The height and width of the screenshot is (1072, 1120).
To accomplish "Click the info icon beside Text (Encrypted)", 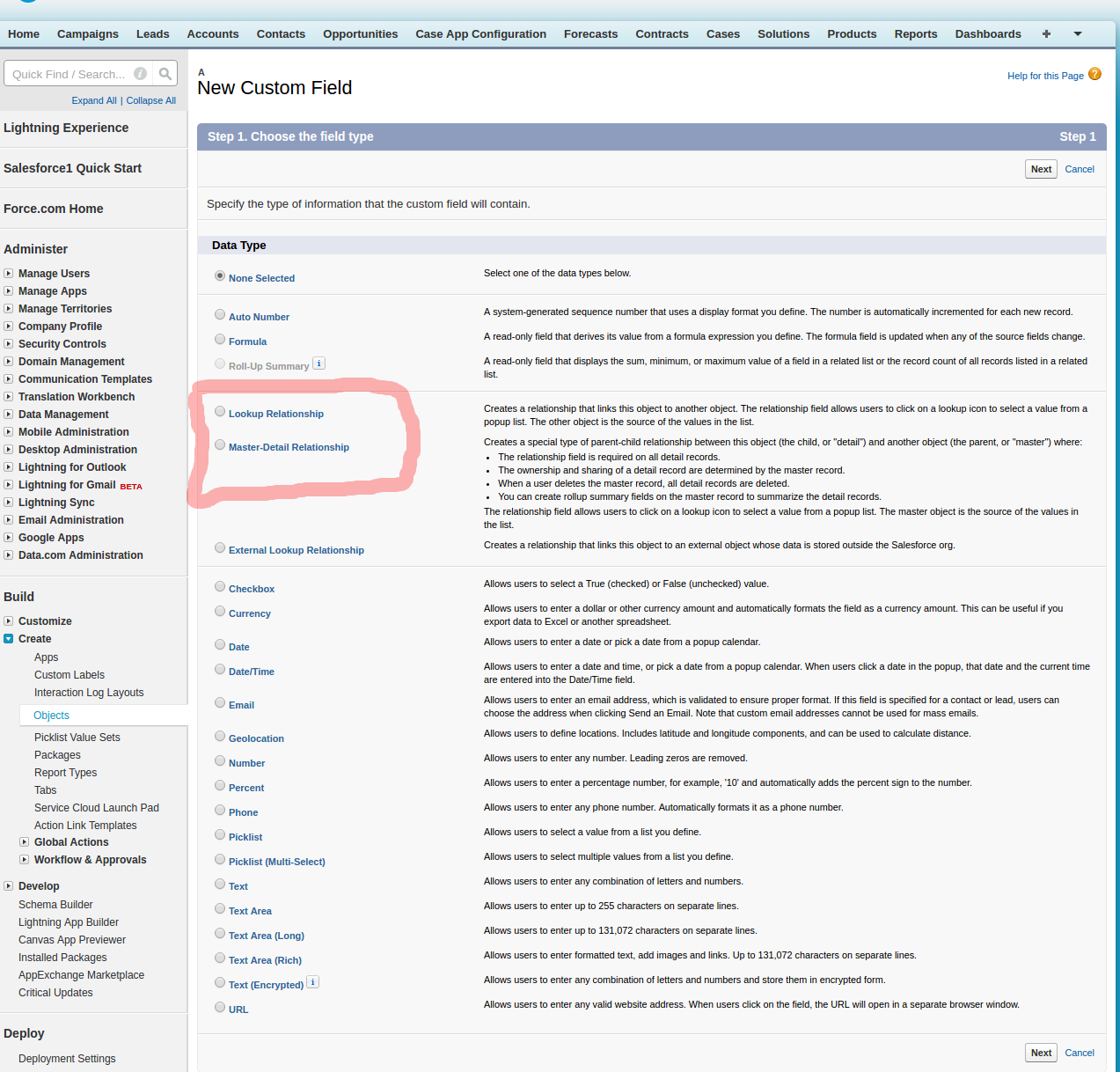I will pos(313,982).
